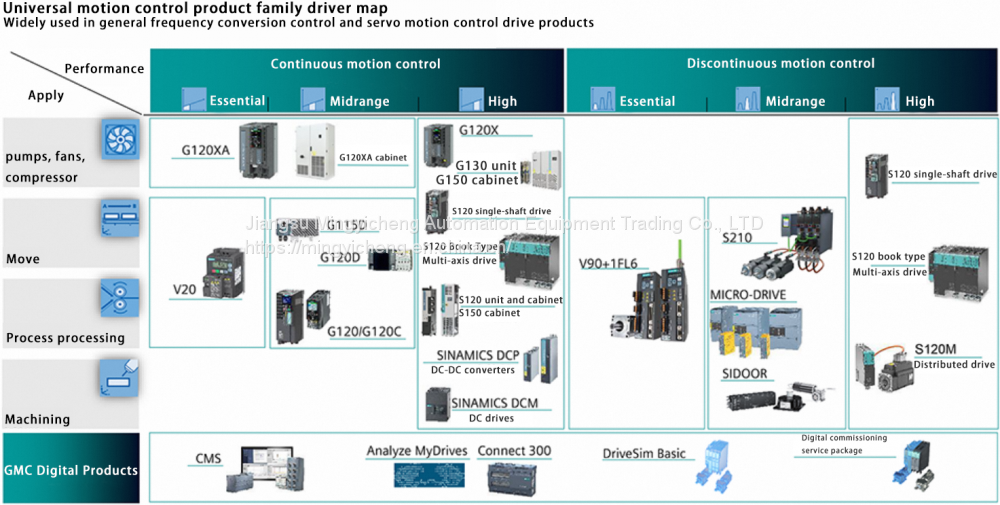
Task: Click the Connect 300 device image
Action: click(514, 478)
